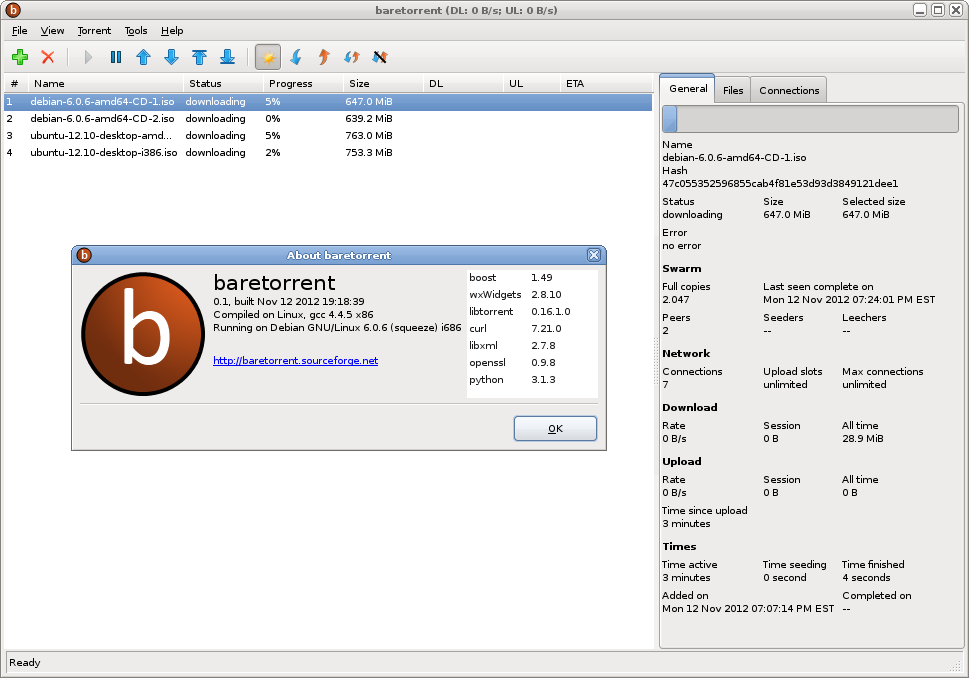Open combined rate limit settings (dual arrows)
The height and width of the screenshot is (678, 969).
point(350,57)
